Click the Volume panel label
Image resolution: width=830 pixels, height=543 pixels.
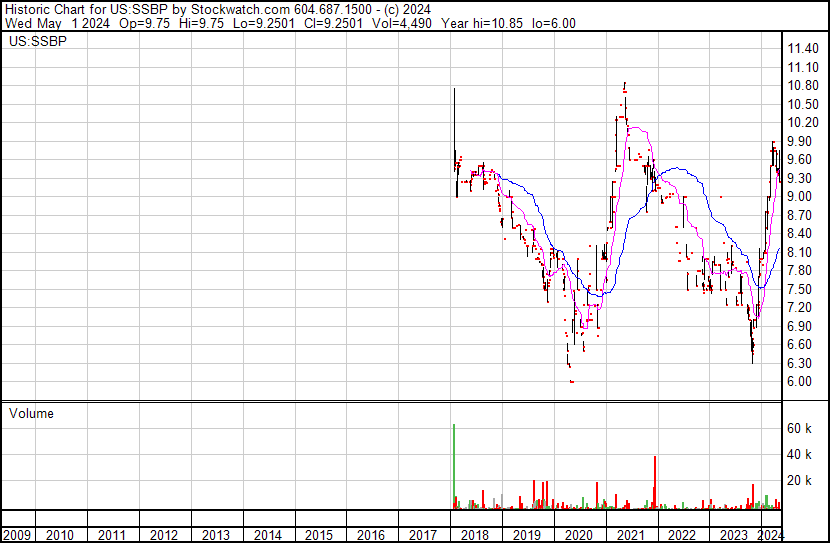coord(31,413)
